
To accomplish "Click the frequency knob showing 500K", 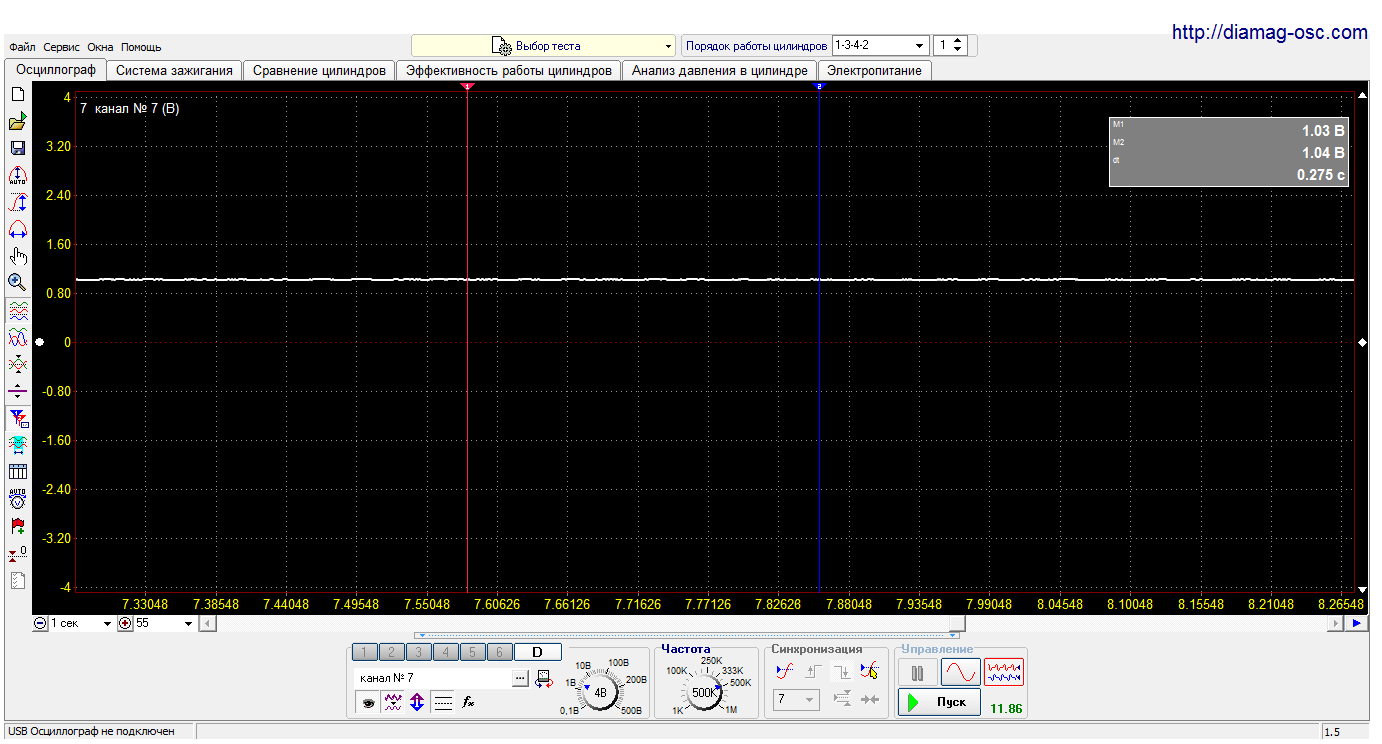I will (704, 692).
